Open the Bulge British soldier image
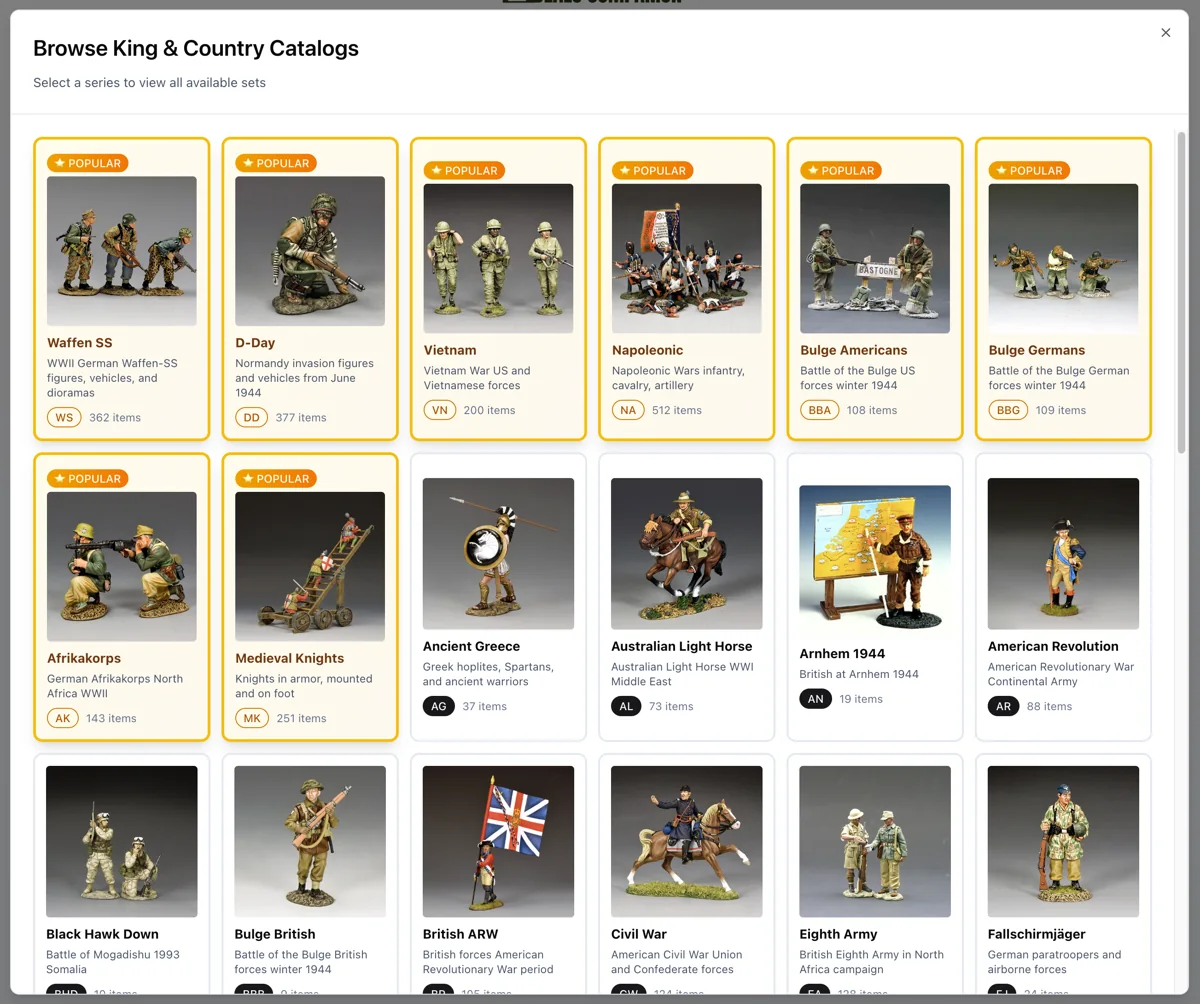This screenshot has width=1200, height=1004. click(x=310, y=841)
